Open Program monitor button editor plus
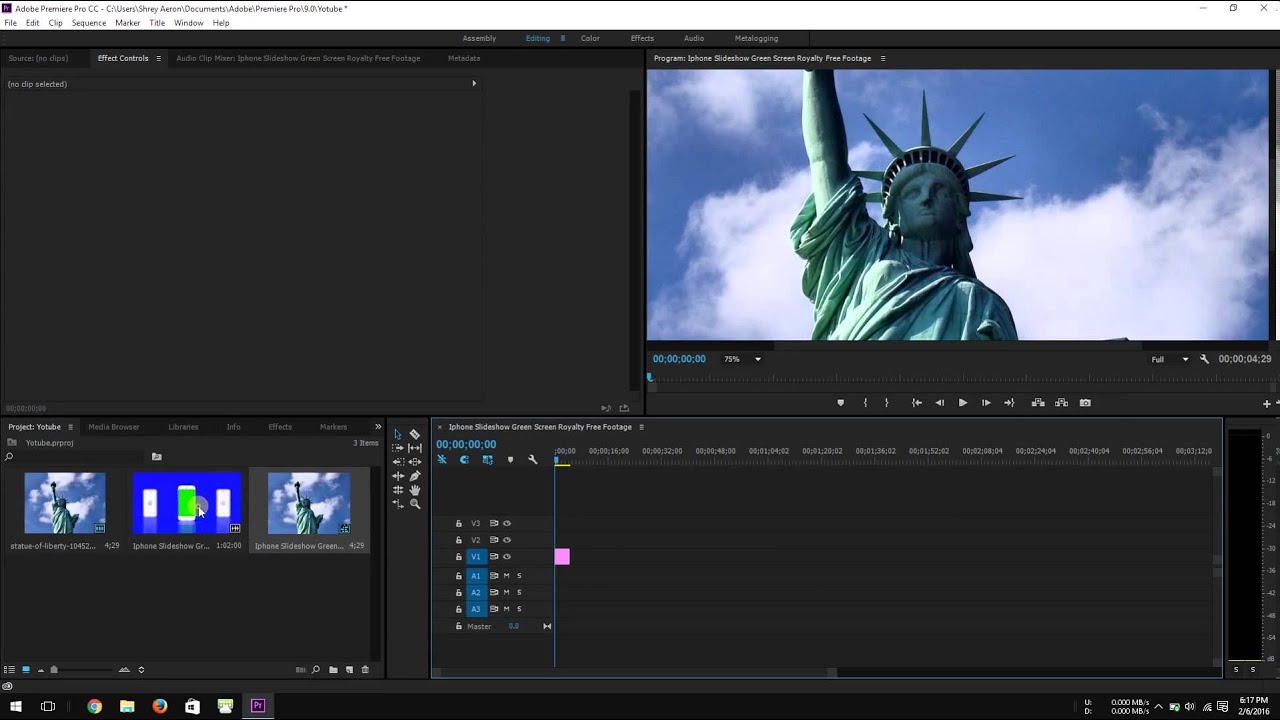The width and height of the screenshot is (1280, 720). [x=1266, y=404]
